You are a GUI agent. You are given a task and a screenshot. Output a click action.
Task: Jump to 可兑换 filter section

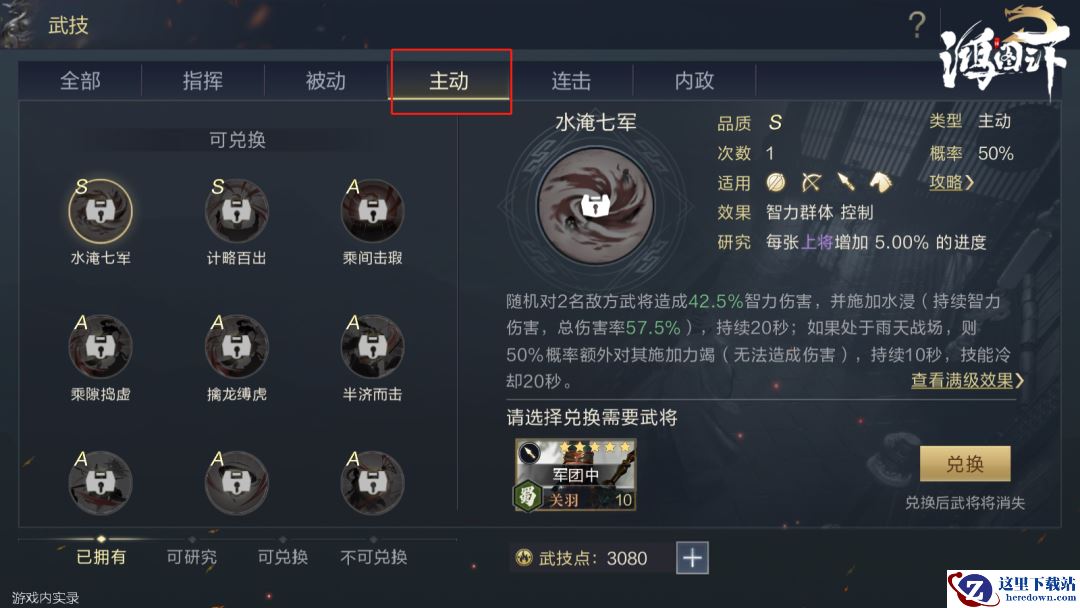click(x=282, y=557)
